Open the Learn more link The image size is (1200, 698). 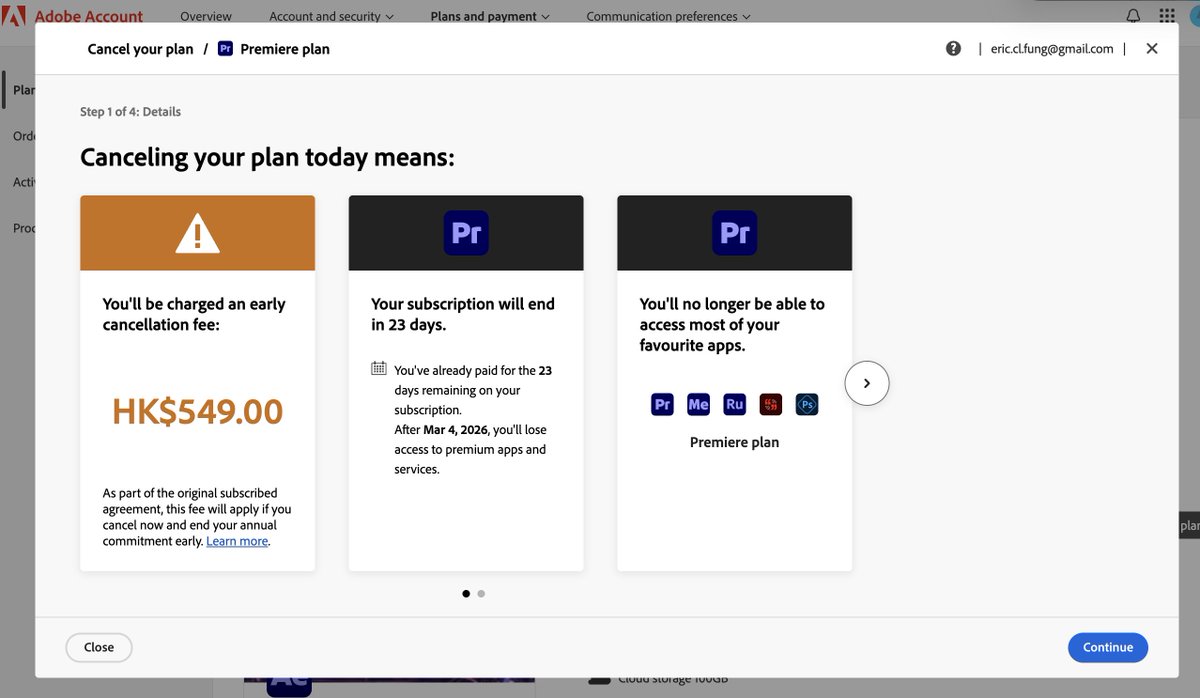pyautogui.click(x=237, y=541)
